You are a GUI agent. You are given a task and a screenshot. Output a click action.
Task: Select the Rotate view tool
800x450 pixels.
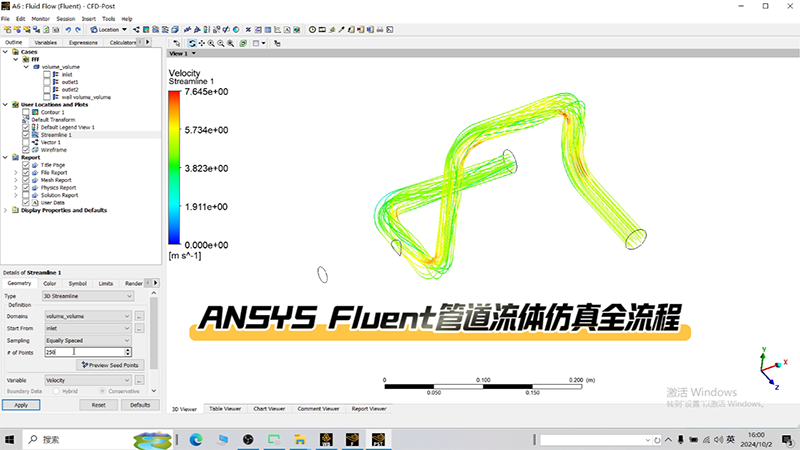192,43
